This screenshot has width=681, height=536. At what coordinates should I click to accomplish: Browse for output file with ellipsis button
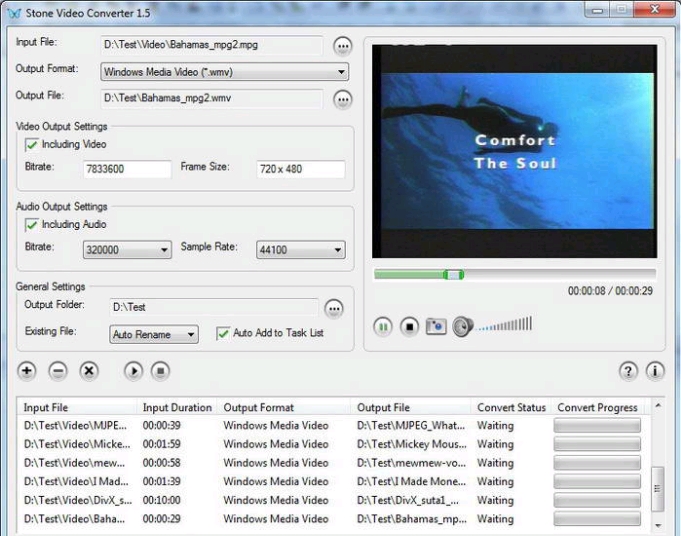click(343, 99)
